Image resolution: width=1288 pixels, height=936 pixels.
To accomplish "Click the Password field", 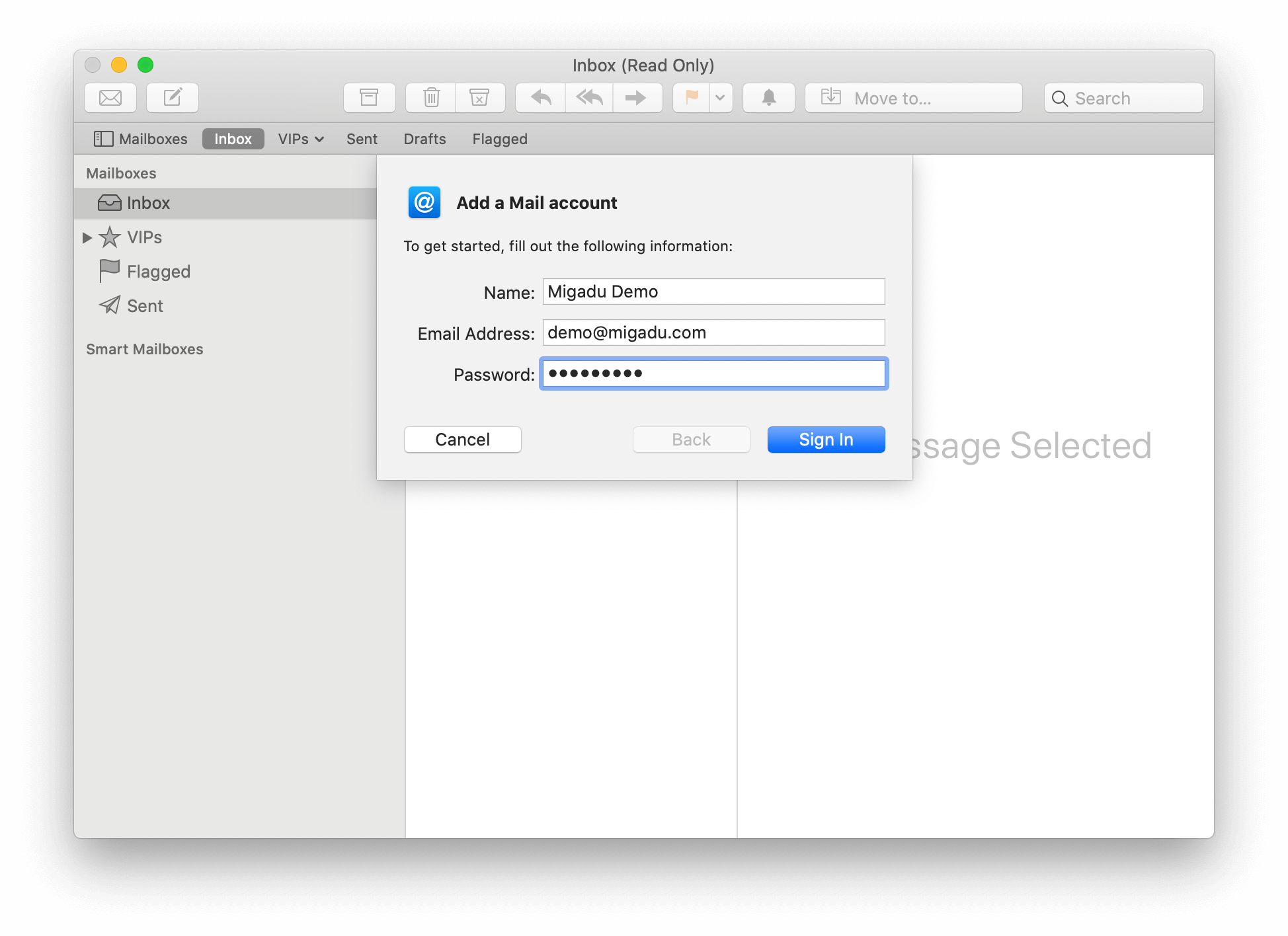I will pos(713,373).
